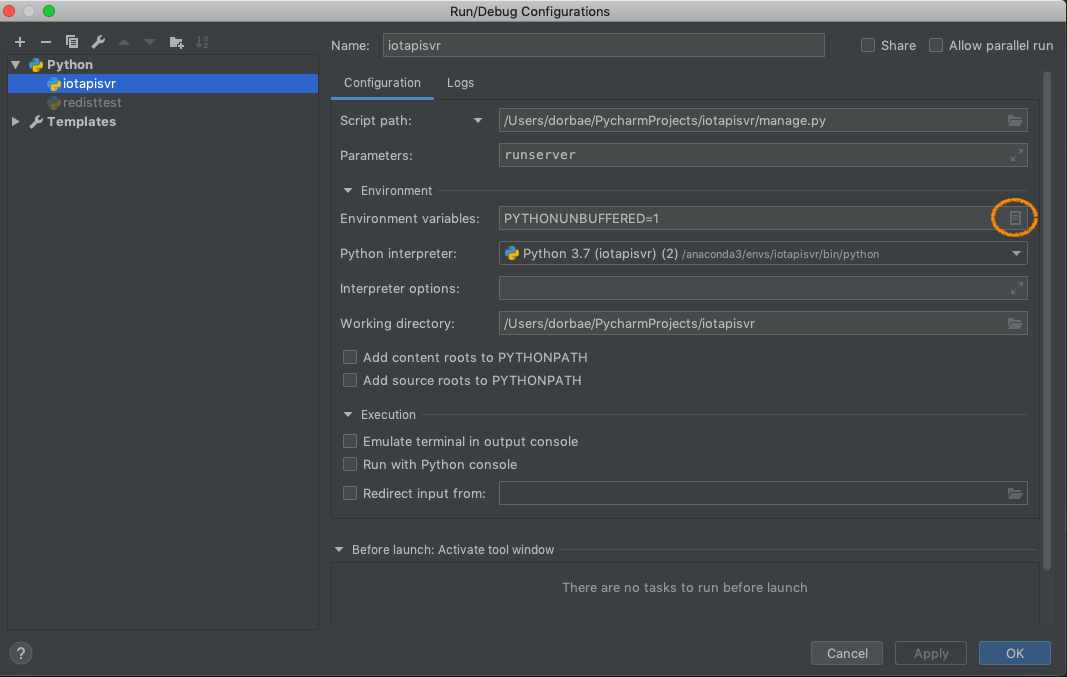Sort configurations alphabetically
1067x677 pixels.
coord(202,42)
